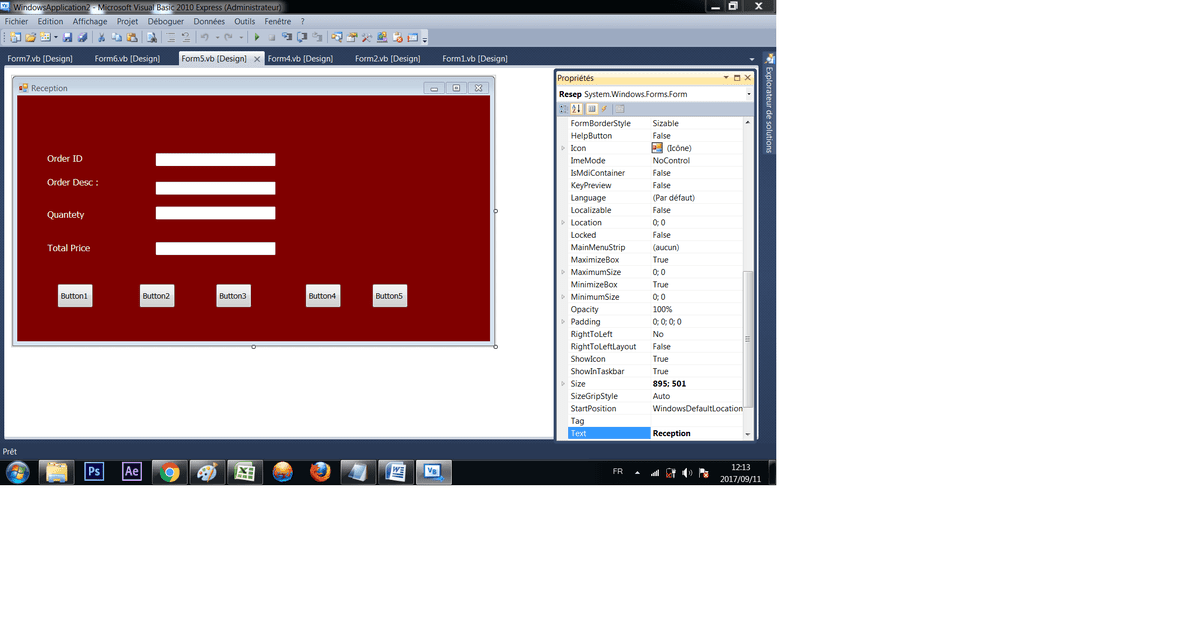The height and width of the screenshot is (634, 1200).
Task: Open the Toolbox via hammer-wrench icon
Action: 367,38
